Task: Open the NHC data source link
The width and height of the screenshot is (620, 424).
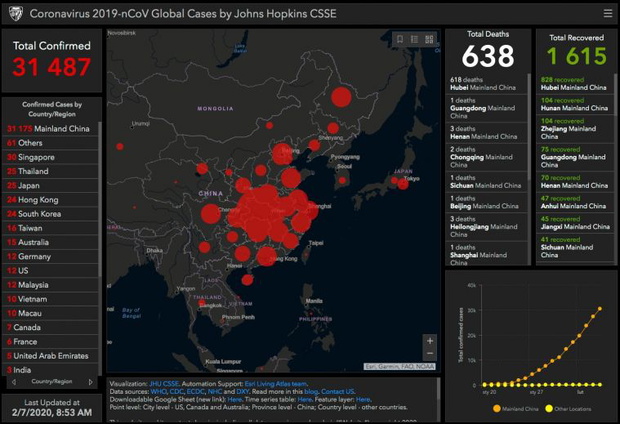Action: [215, 392]
